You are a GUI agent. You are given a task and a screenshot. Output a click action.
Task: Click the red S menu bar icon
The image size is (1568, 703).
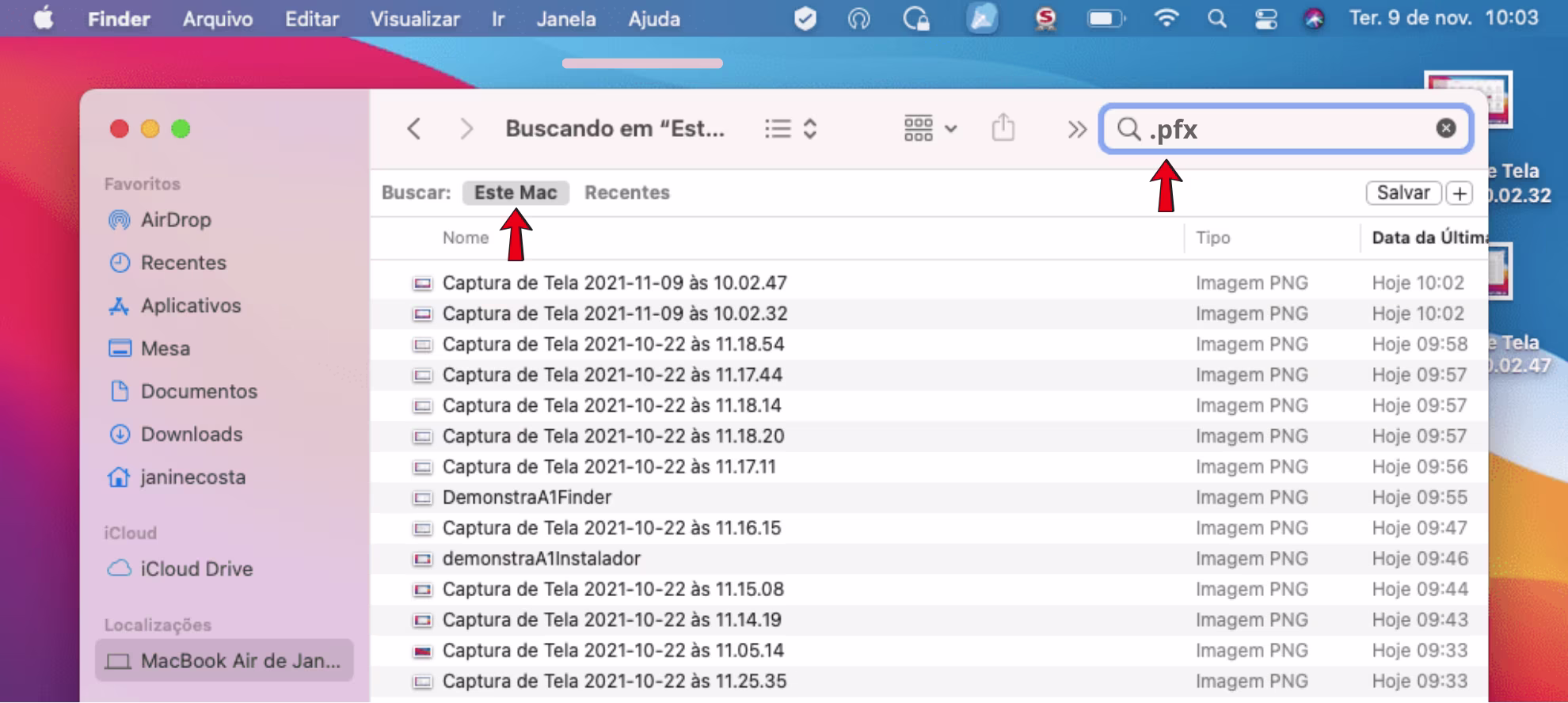tap(1046, 19)
